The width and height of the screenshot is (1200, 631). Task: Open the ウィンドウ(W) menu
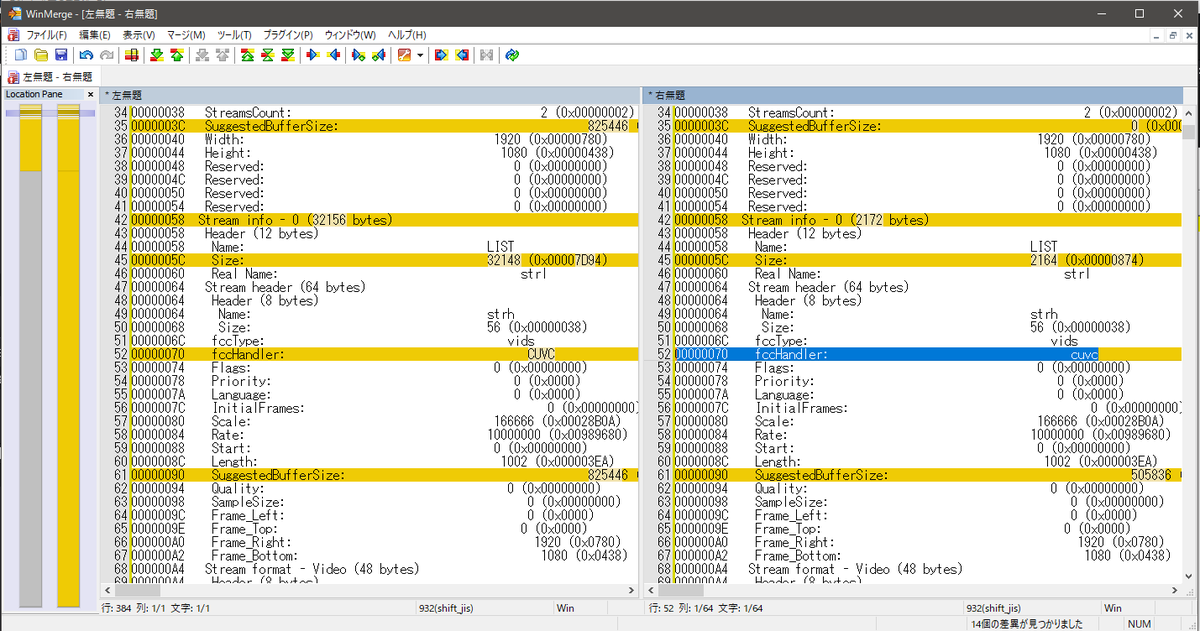tap(349, 35)
